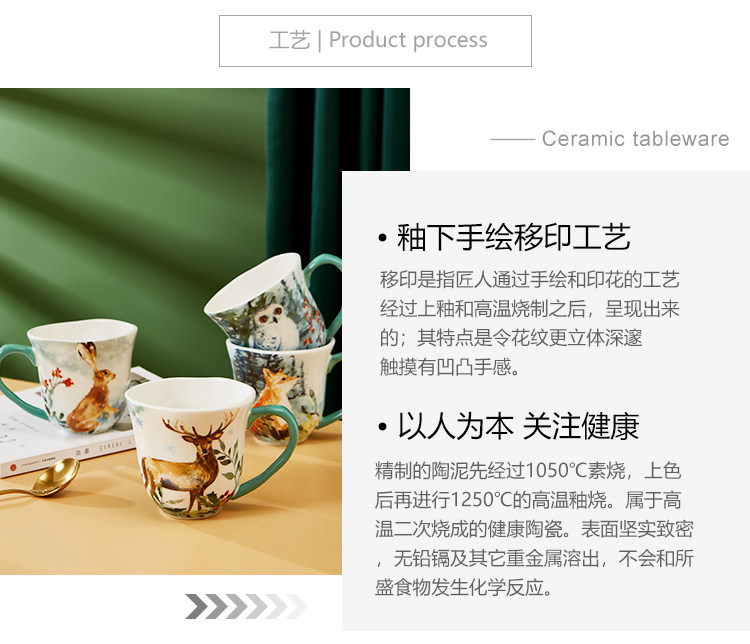Click the heading 釉下手绘移印工艺

[513, 237]
